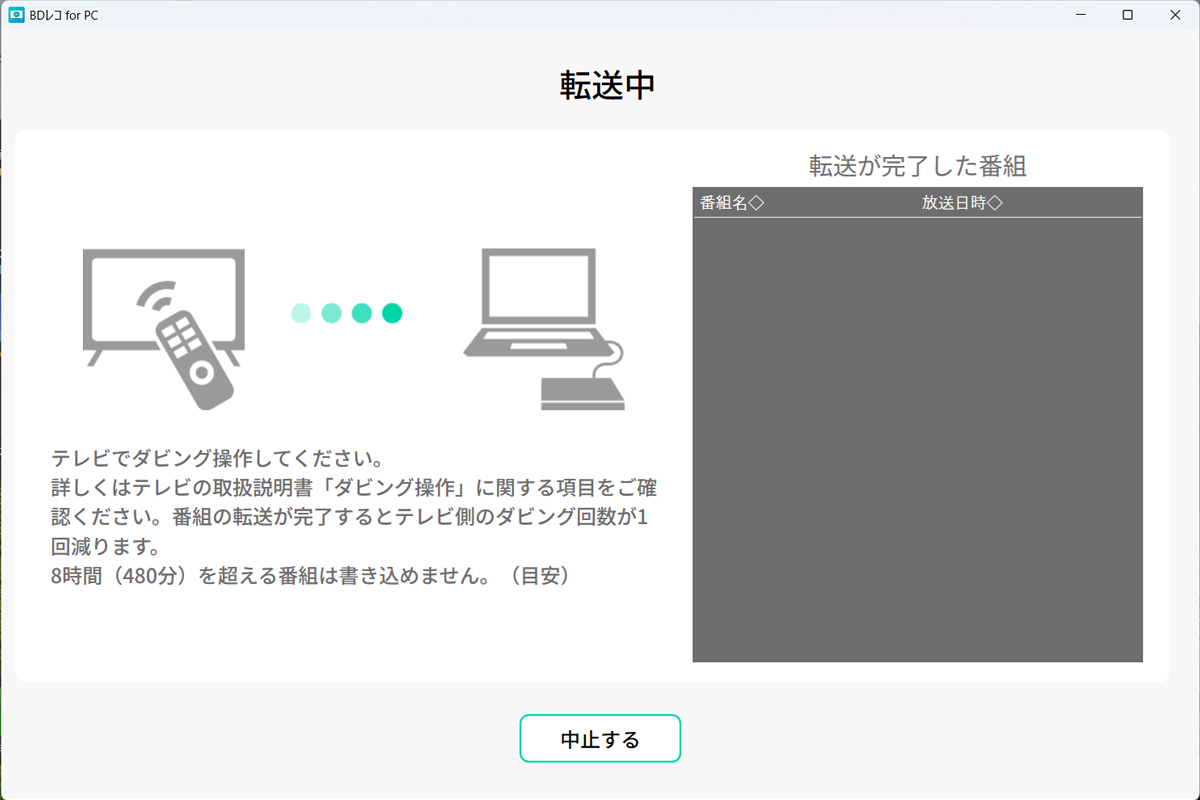Click the BDレコ for PC title bar icon
Viewport: 1200px width, 800px height.
[x=14, y=15]
